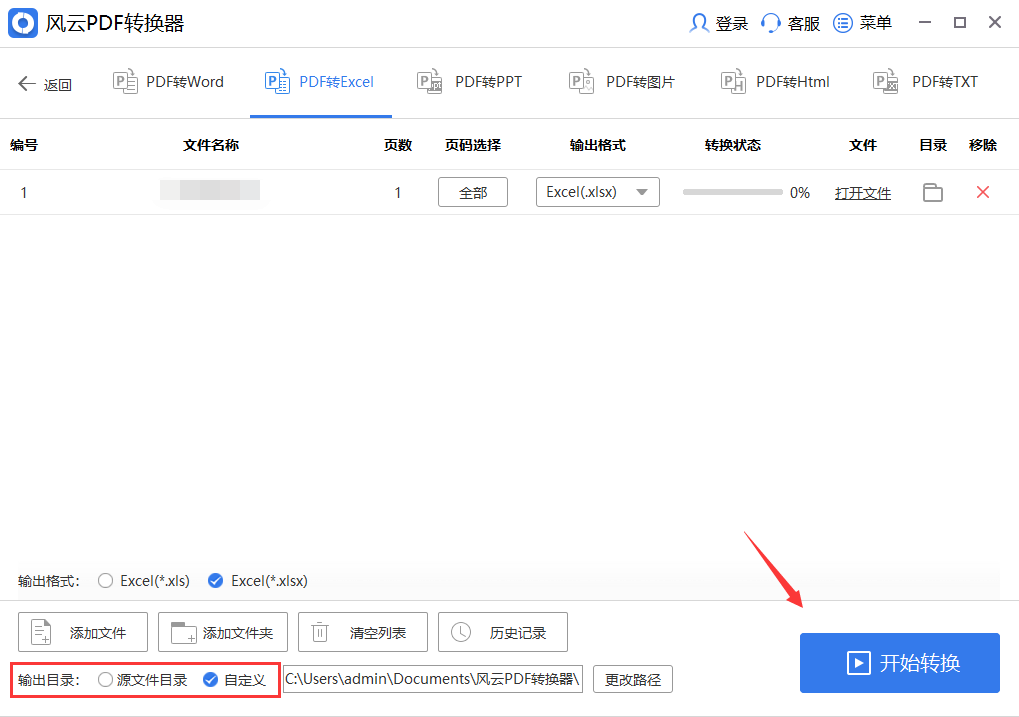The width and height of the screenshot is (1019, 717).
Task: Click the 转换状态 column header
Action: click(x=732, y=145)
